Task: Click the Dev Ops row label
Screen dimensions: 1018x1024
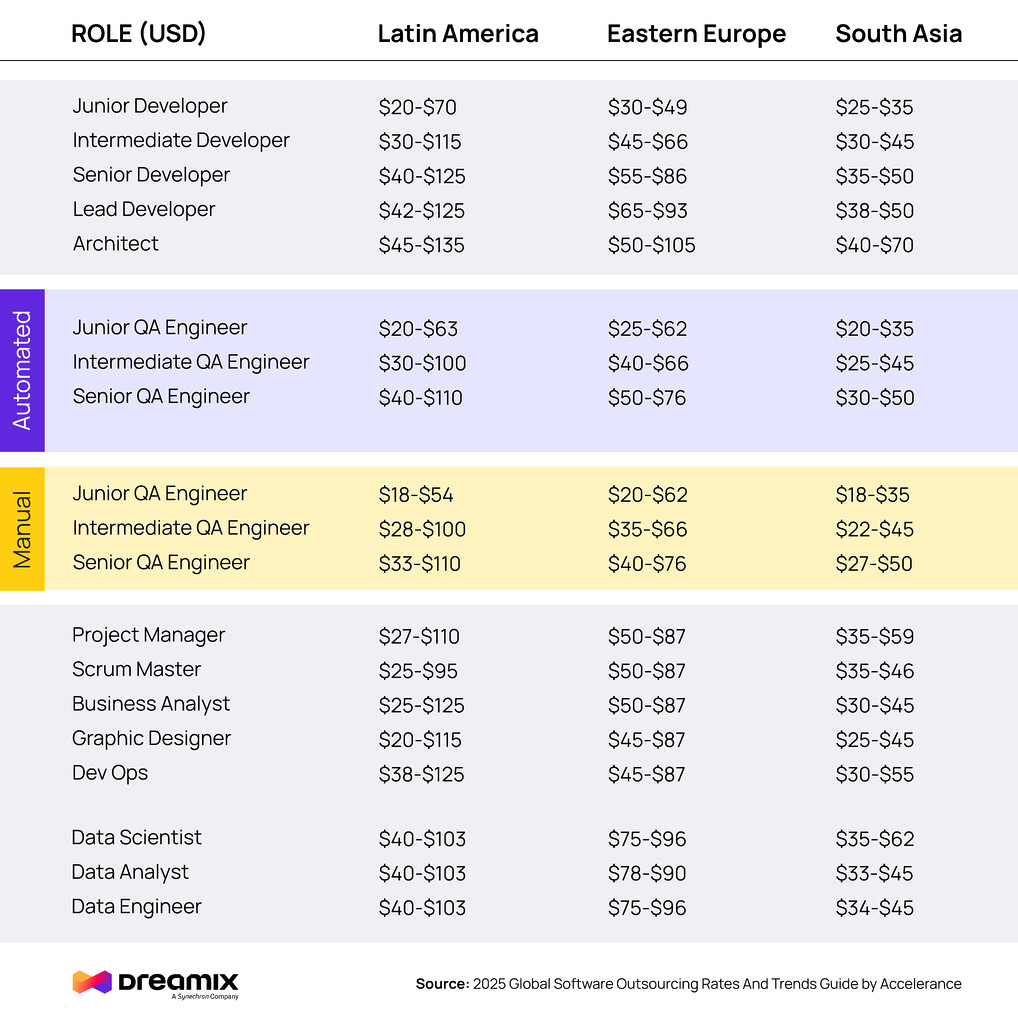Action: pyautogui.click(x=110, y=773)
